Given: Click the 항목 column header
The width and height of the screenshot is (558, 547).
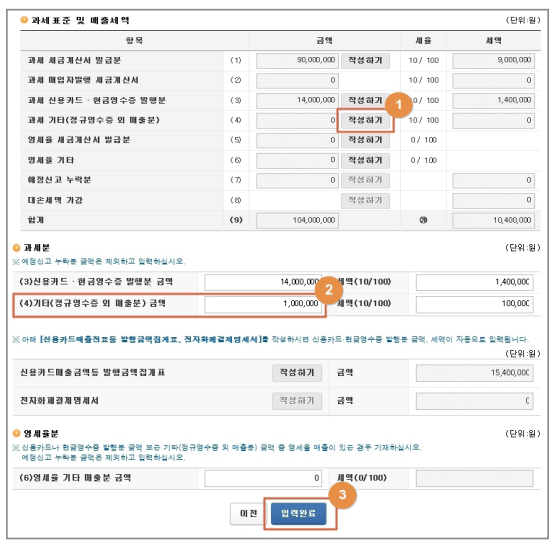Looking at the screenshot, I should point(135,41).
